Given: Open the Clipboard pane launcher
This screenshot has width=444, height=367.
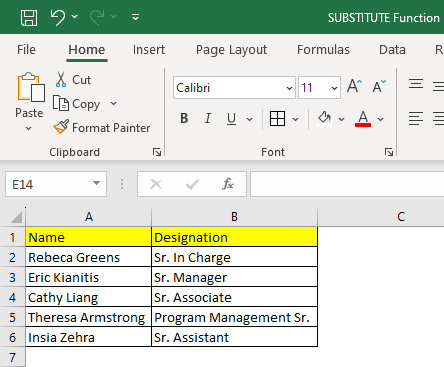Looking at the screenshot, I should 157,152.
